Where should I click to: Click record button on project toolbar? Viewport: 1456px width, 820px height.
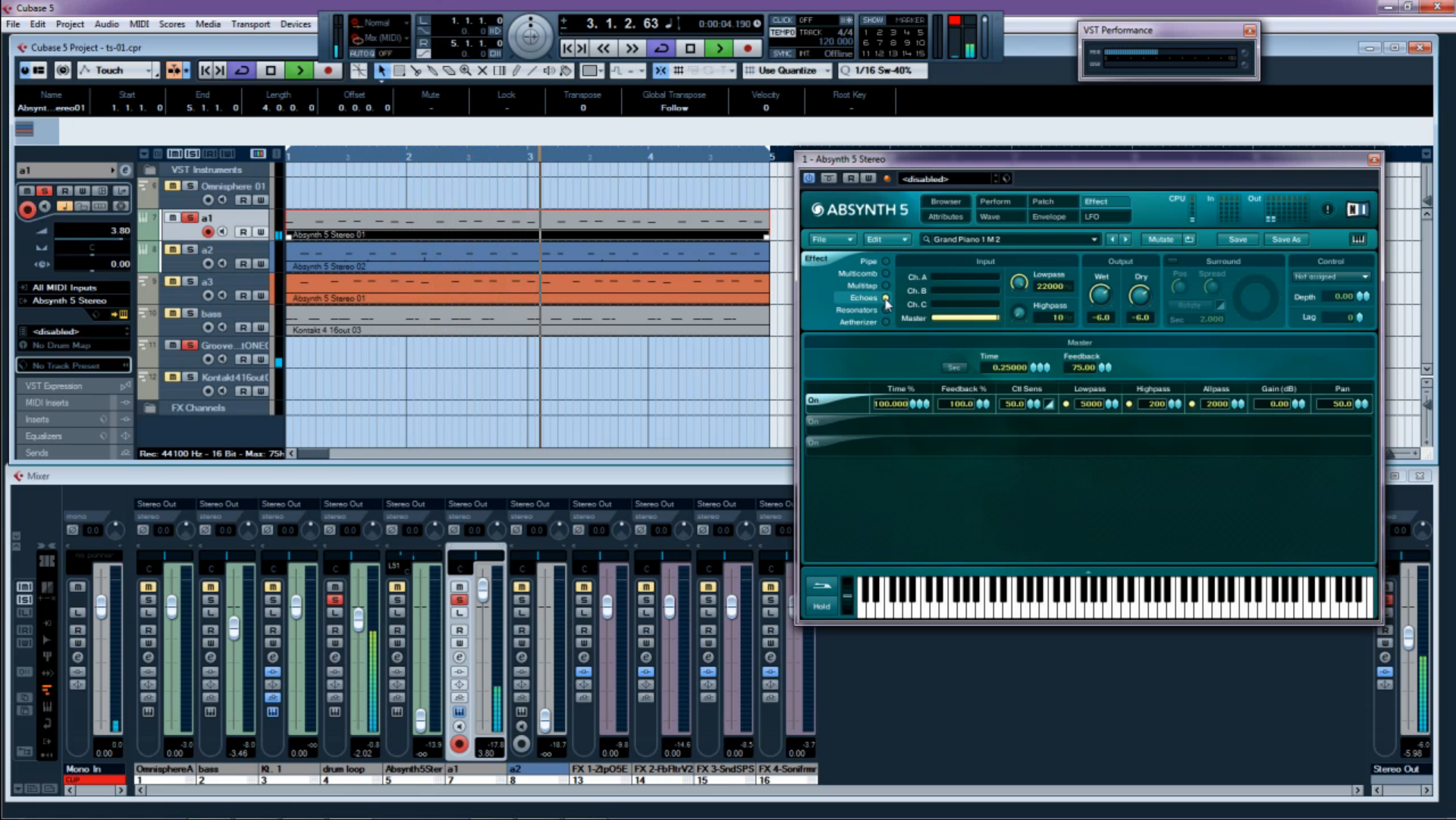pos(328,71)
